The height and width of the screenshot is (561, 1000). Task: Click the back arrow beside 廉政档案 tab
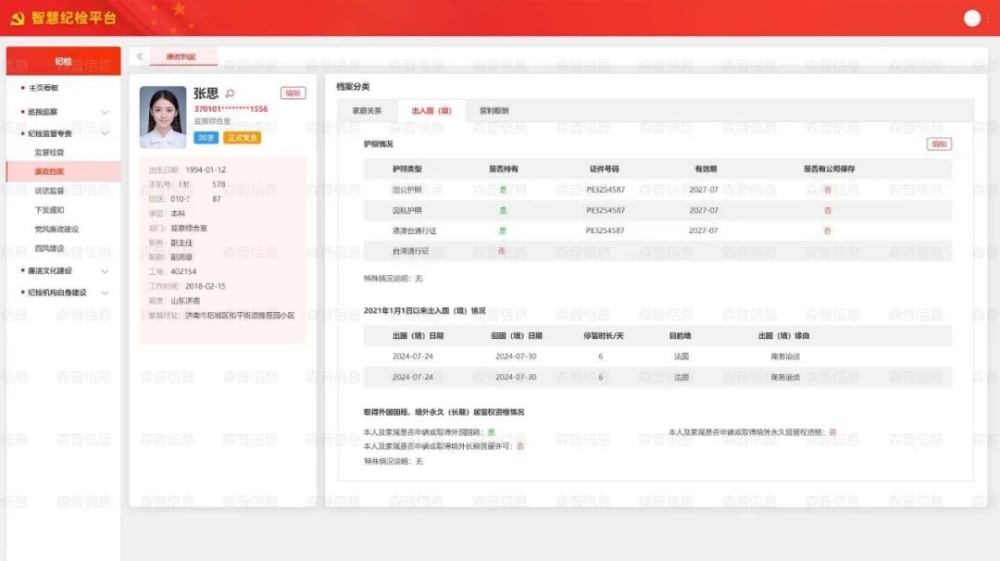tap(140, 57)
